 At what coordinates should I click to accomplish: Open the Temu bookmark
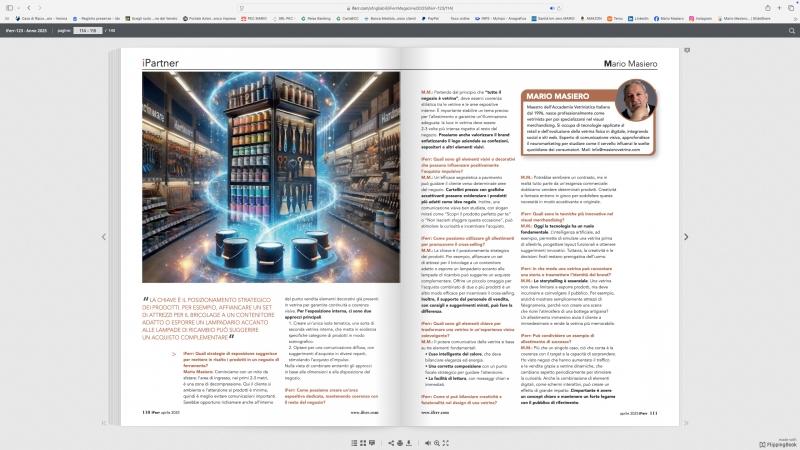pos(615,18)
